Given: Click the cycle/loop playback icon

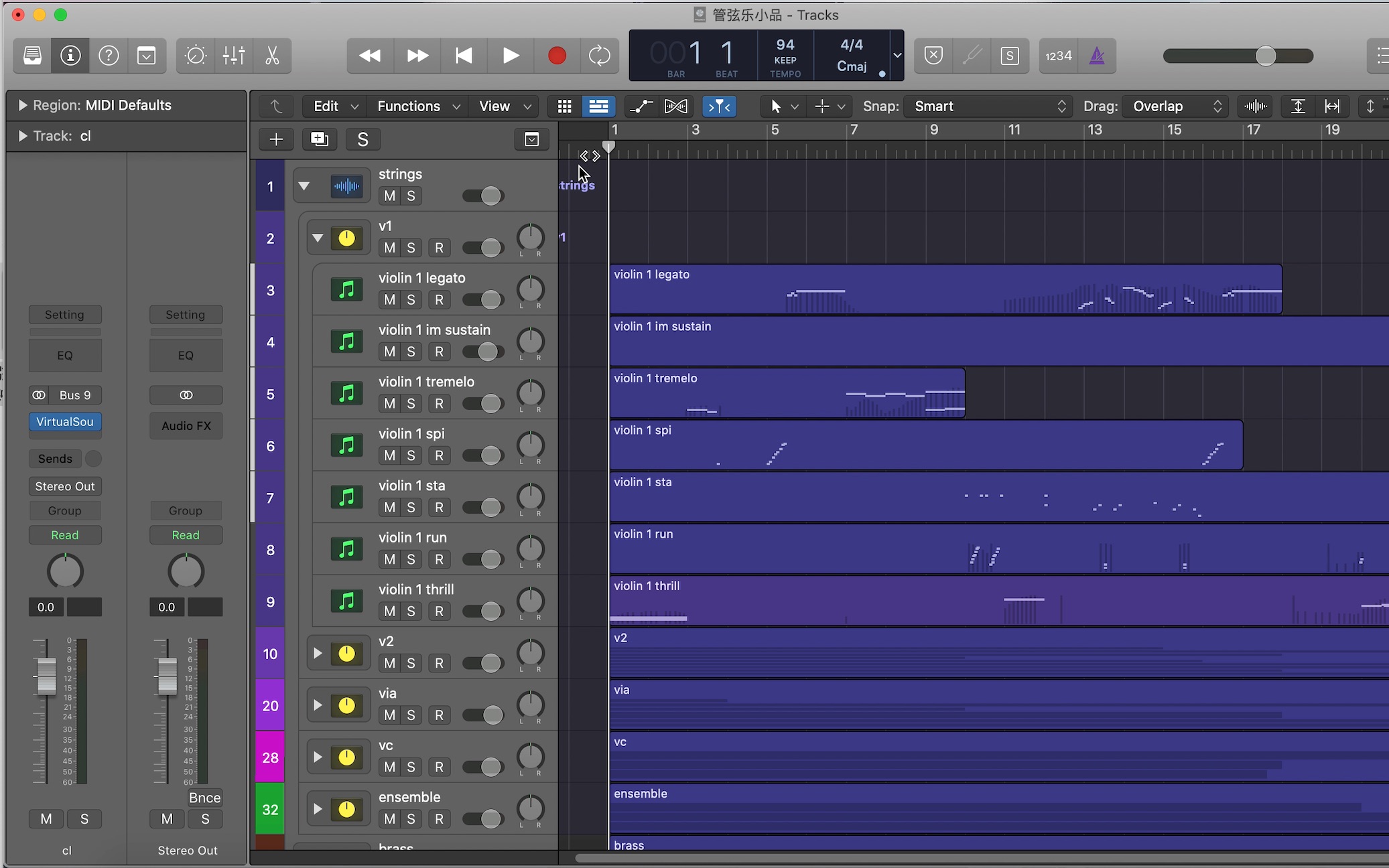Looking at the screenshot, I should point(600,56).
